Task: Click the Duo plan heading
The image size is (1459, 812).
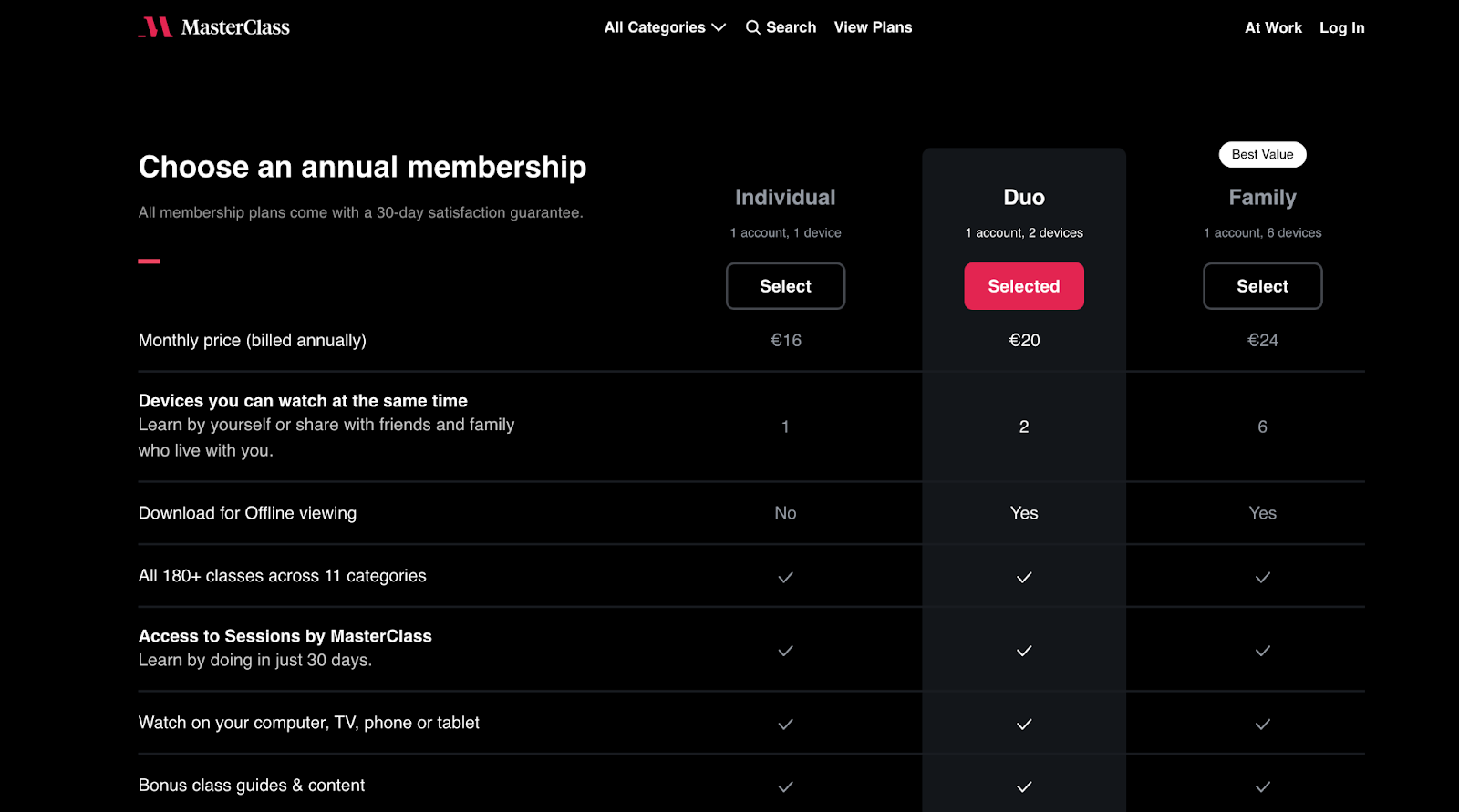Action: pos(1024,198)
